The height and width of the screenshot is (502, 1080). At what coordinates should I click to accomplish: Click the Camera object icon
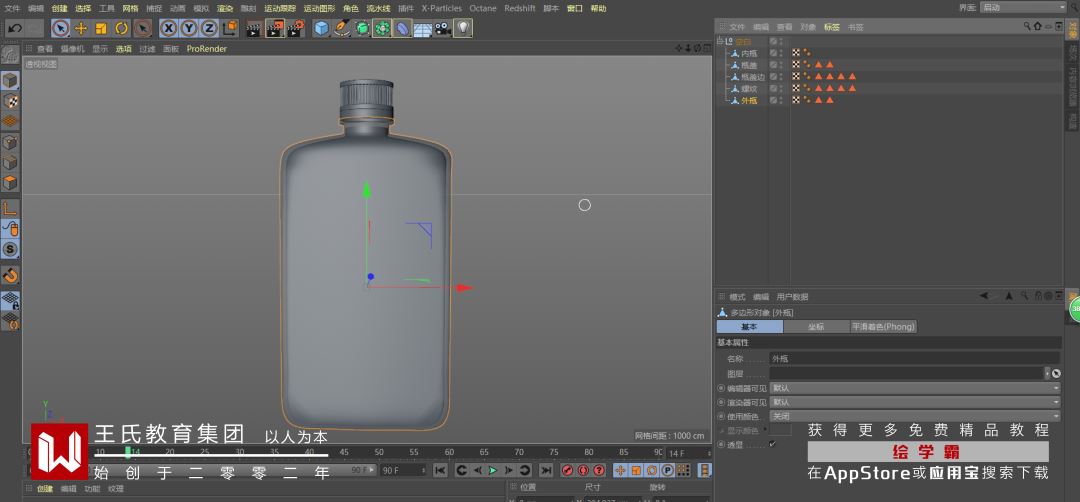(x=442, y=28)
